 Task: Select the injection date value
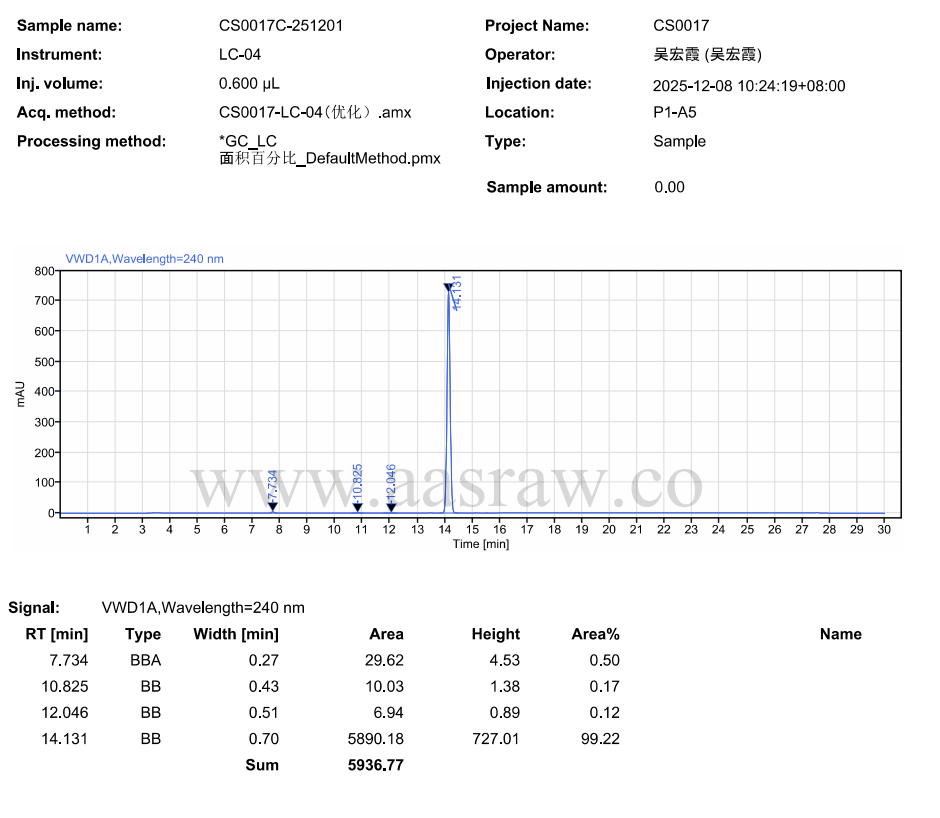749,86
